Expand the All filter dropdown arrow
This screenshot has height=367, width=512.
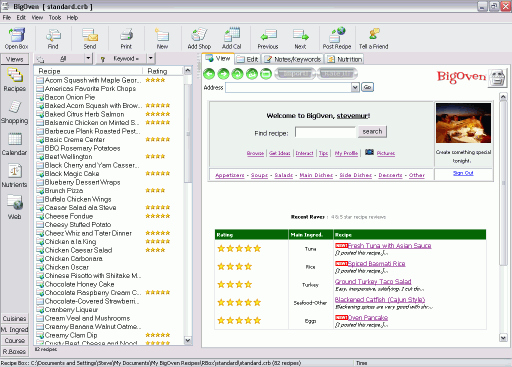pyautogui.click(x=88, y=58)
